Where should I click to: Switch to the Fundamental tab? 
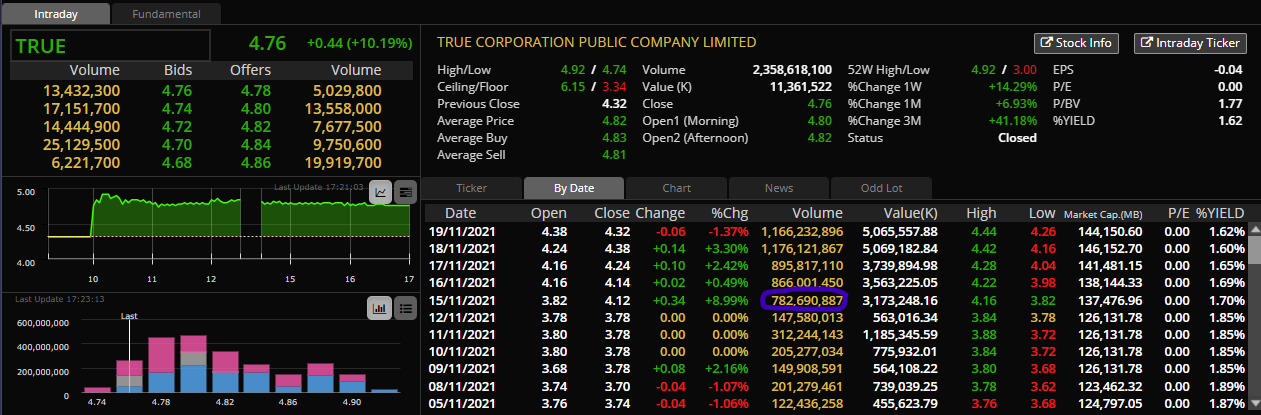165,14
